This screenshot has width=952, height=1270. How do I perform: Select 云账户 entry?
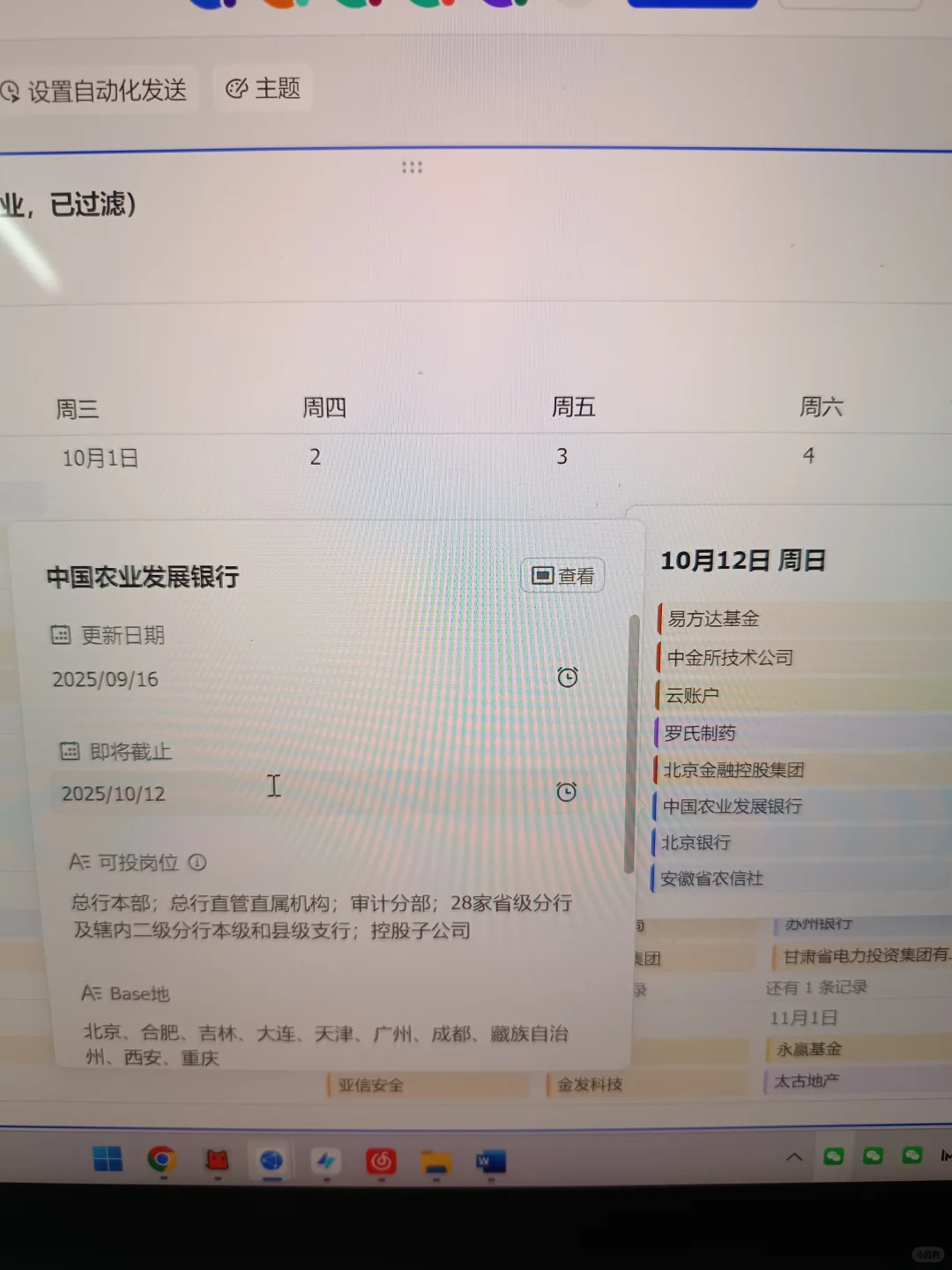click(804, 695)
